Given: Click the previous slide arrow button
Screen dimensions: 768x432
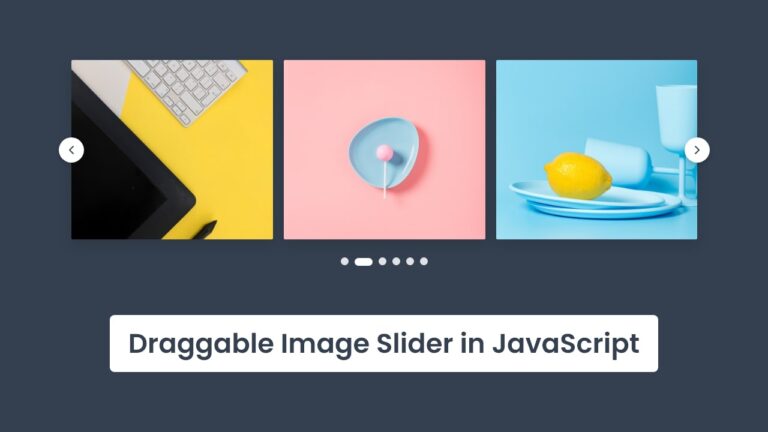Looking at the screenshot, I should pyautogui.click(x=72, y=150).
